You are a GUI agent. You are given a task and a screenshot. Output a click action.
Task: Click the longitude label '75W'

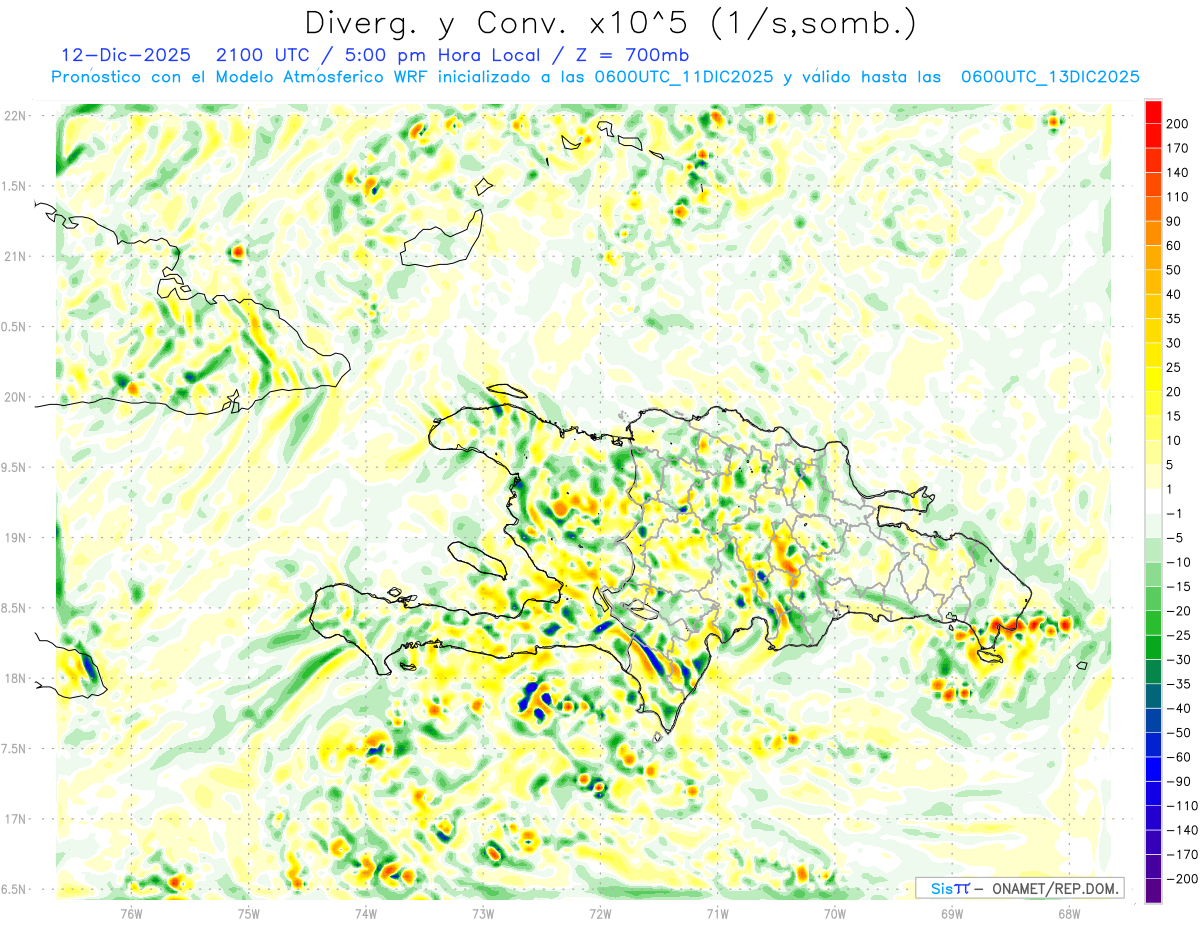(x=249, y=913)
